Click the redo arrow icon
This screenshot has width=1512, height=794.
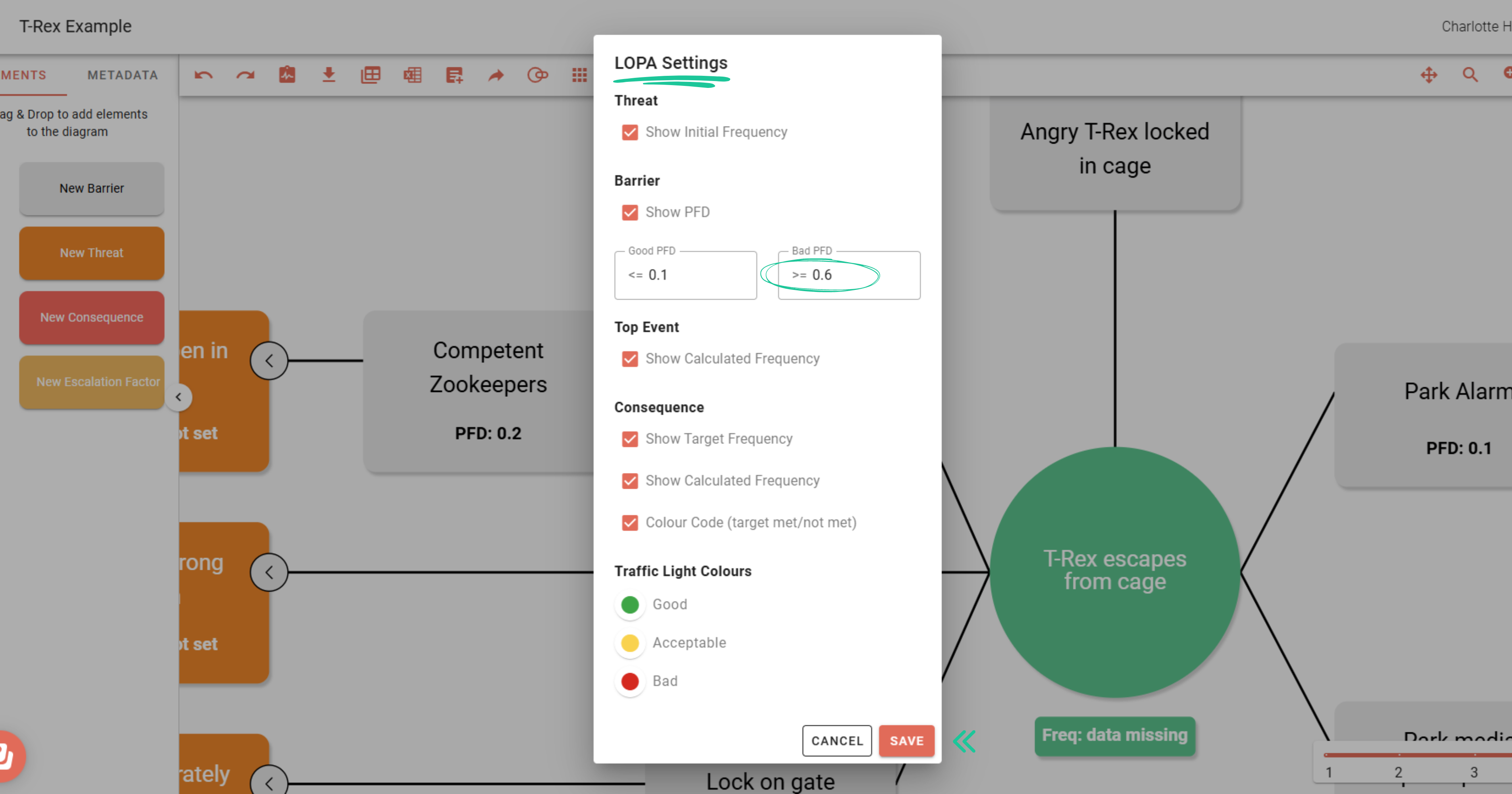[246, 75]
